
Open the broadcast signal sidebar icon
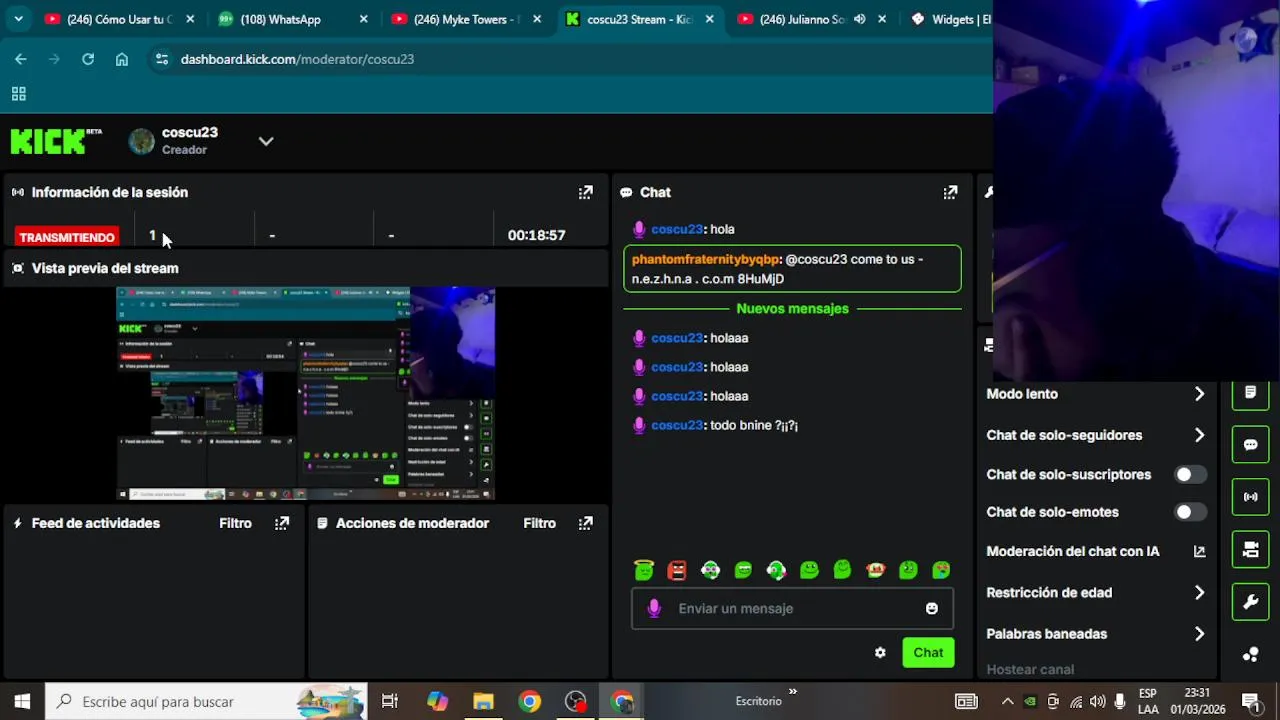point(1250,497)
